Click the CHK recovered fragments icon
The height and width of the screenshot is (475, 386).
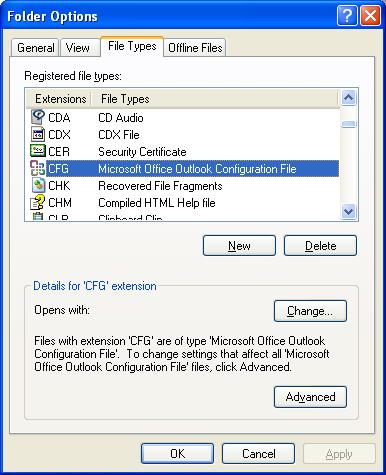pyautogui.click(x=38, y=185)
